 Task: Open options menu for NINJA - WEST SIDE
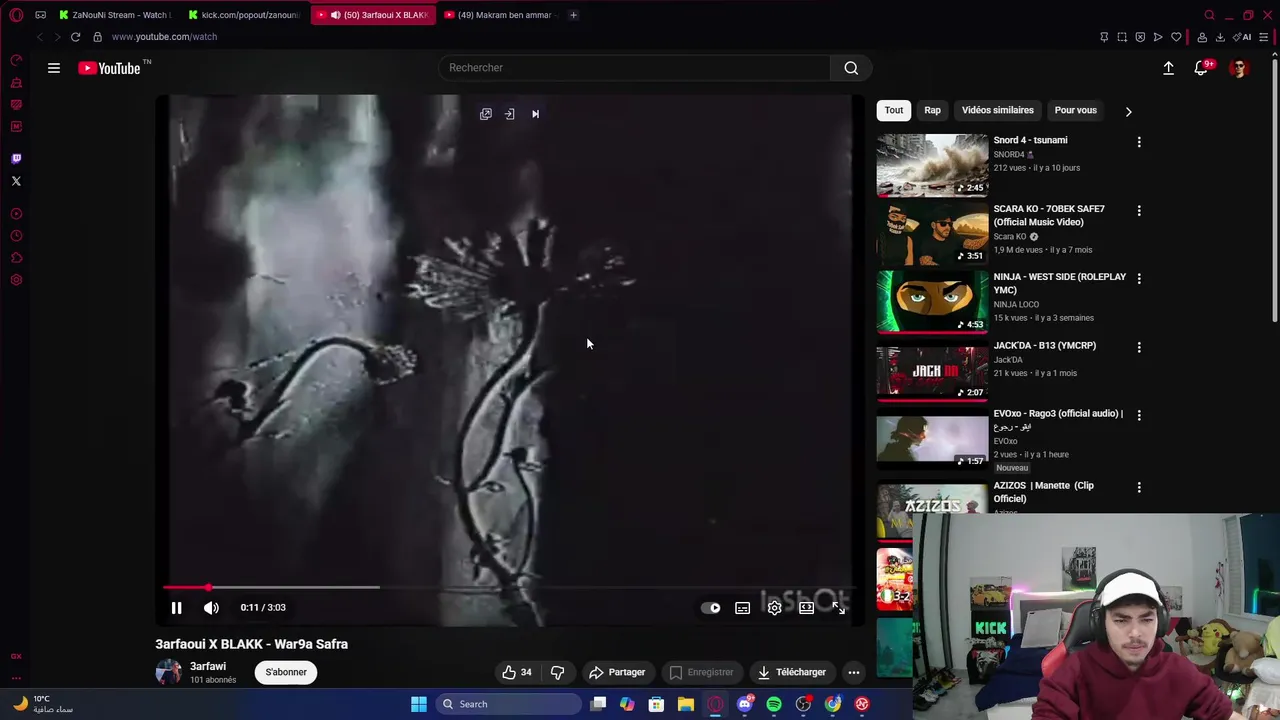click(x=1139, y=279)
